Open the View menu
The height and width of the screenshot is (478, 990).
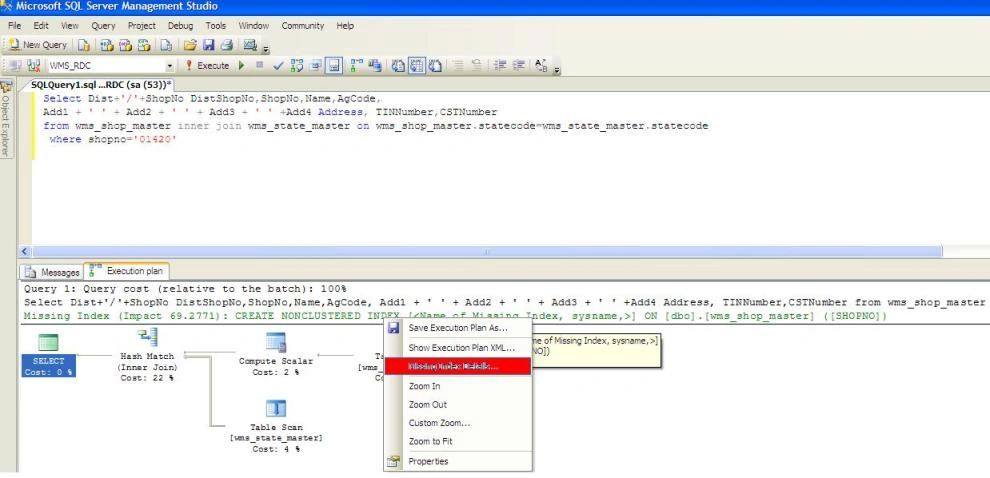coord(69,26)
